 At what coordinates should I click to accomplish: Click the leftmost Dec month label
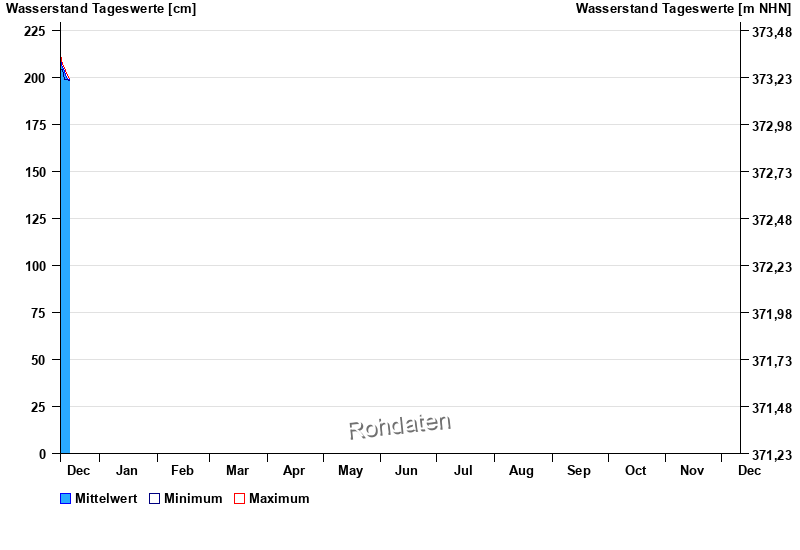coord(78,471)
